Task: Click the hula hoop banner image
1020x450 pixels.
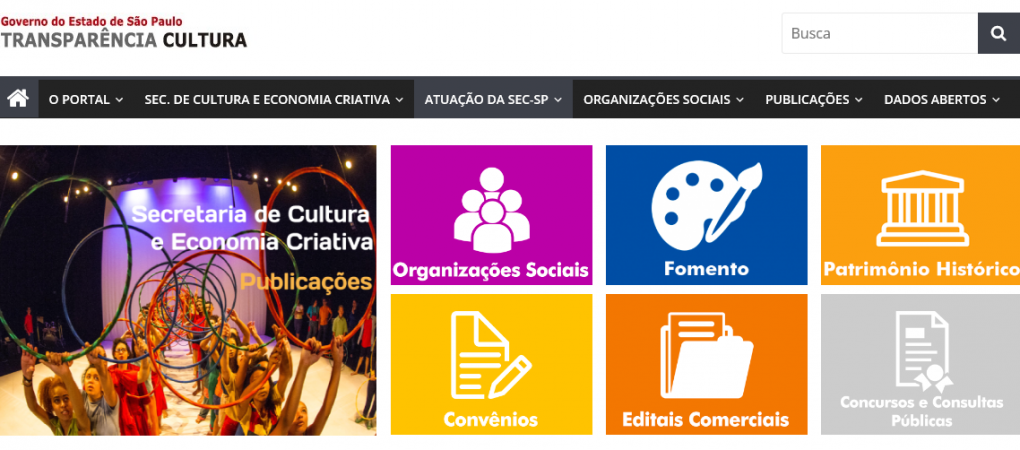Action: tap(188, 290)
